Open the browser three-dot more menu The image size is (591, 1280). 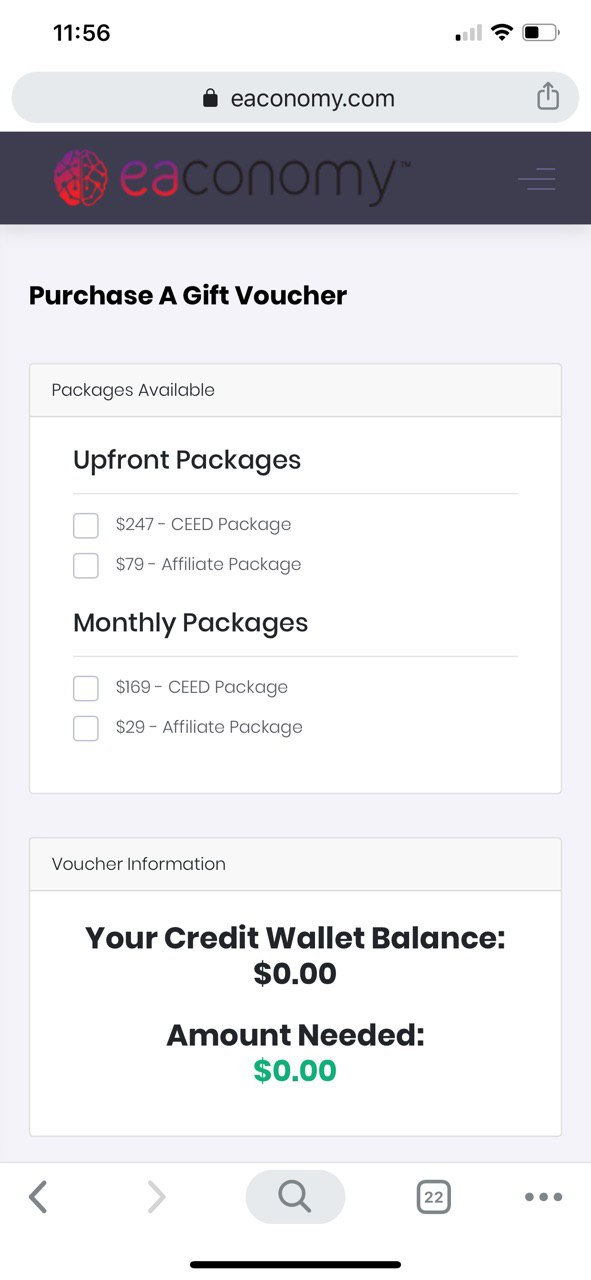pyautogui.click(x=543, y=1196)
